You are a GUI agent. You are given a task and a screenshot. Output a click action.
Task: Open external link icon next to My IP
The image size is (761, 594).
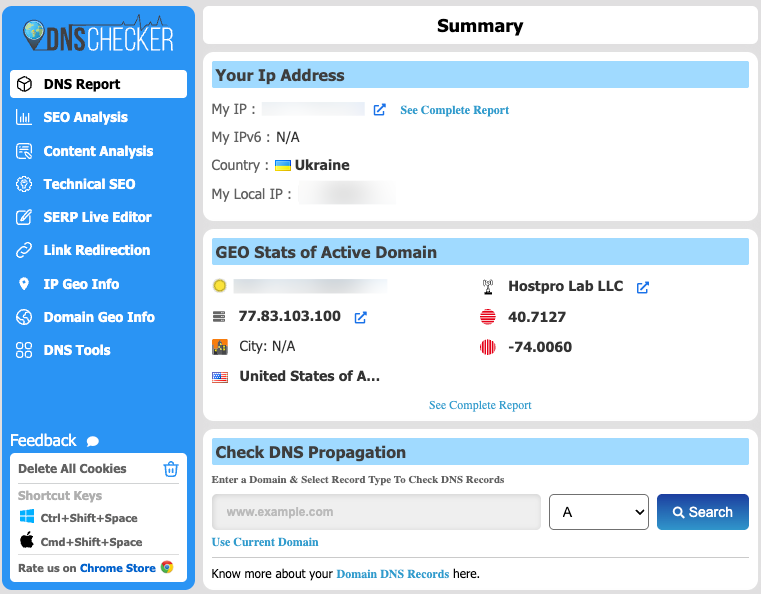(x=380, y=110)
